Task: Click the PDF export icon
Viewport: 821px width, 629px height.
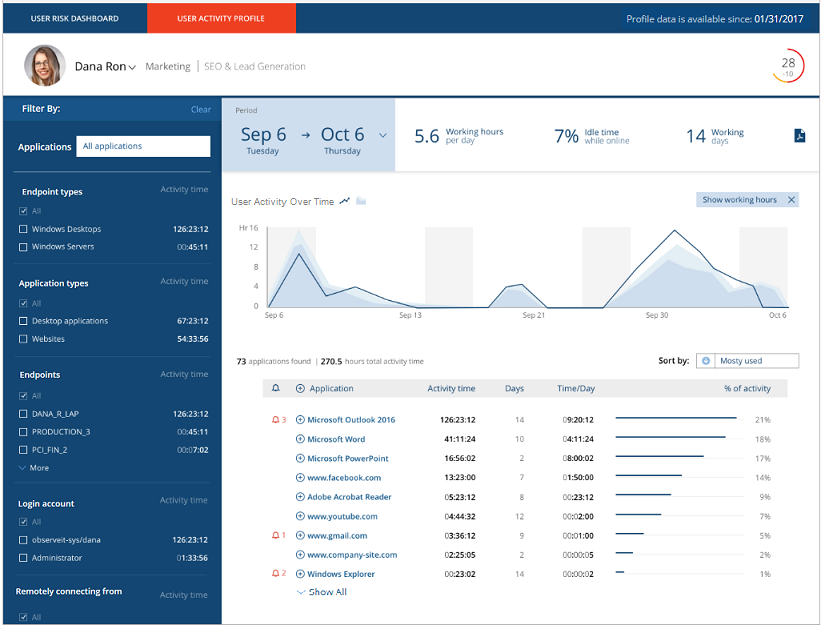Action: click(x=799, y=136)
